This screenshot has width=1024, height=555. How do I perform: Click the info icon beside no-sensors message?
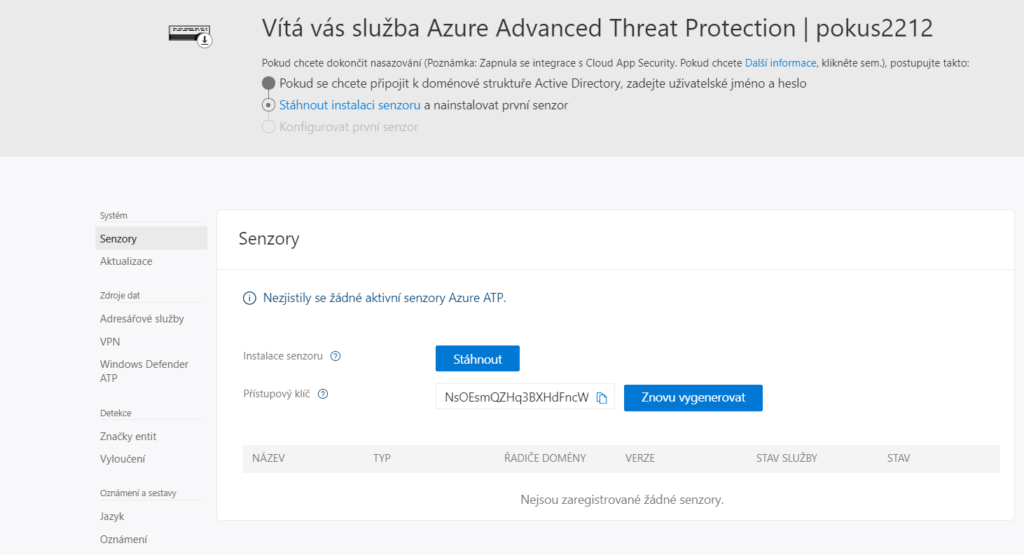point(249,298)
